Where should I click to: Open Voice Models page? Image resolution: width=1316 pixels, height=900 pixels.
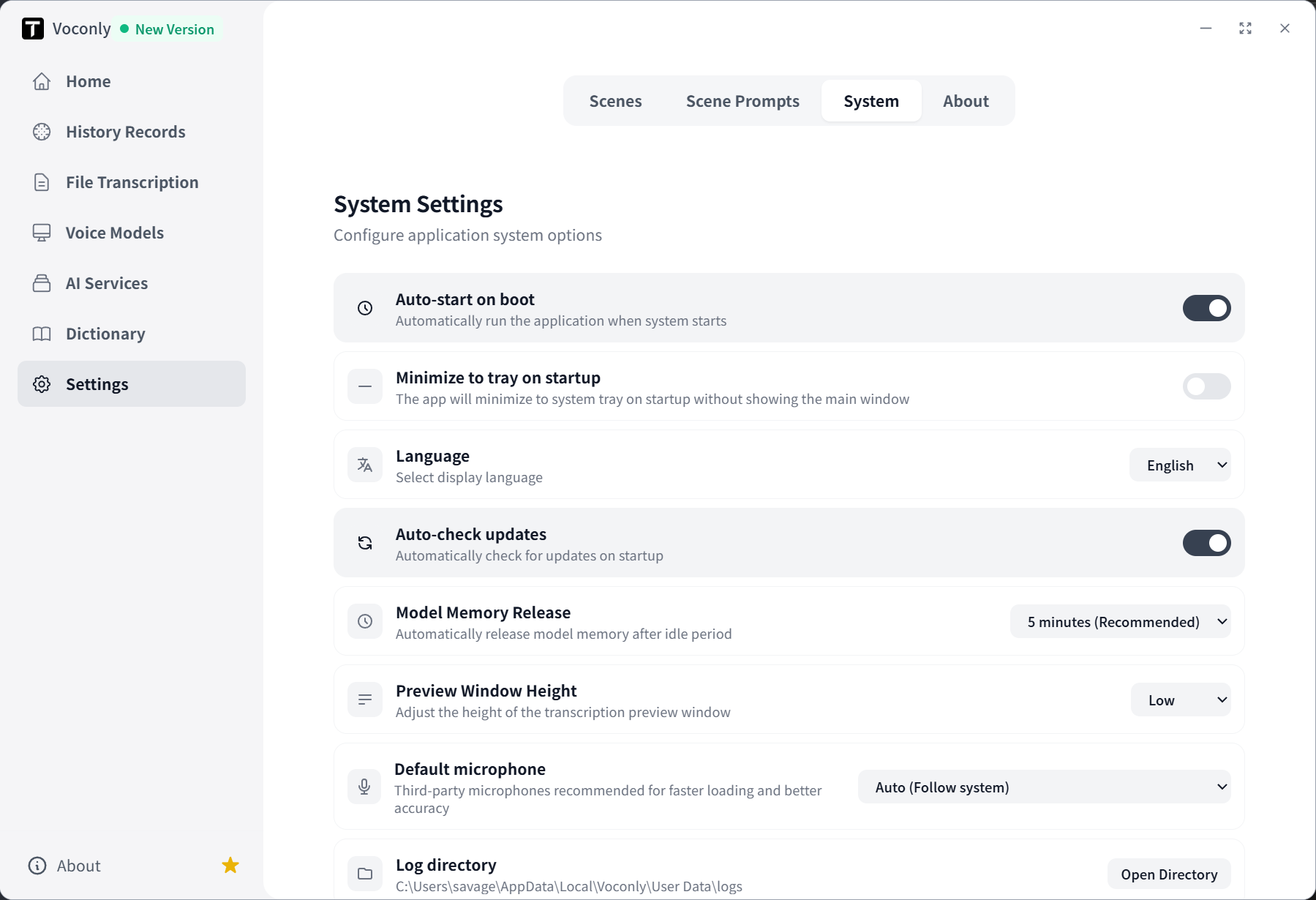pyautogui.click(x=132, y=233)
